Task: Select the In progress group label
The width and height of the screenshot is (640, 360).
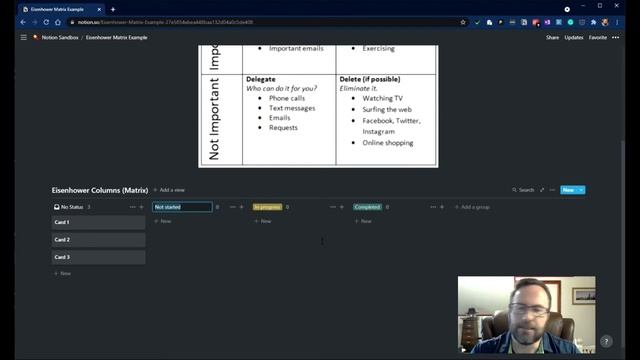Action: [x=267, y=207]
